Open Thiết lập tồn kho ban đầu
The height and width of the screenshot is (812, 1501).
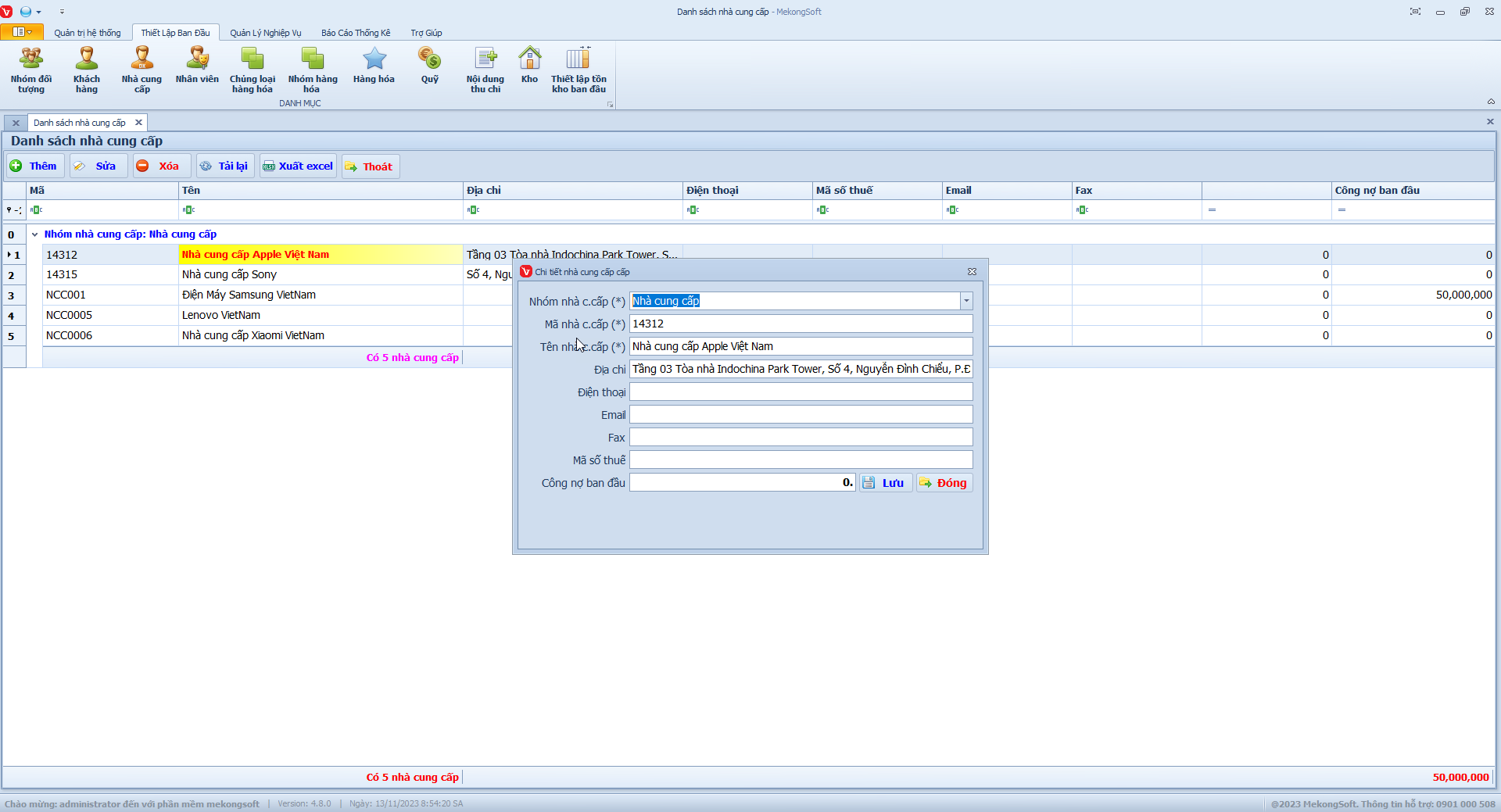point(579,70)
